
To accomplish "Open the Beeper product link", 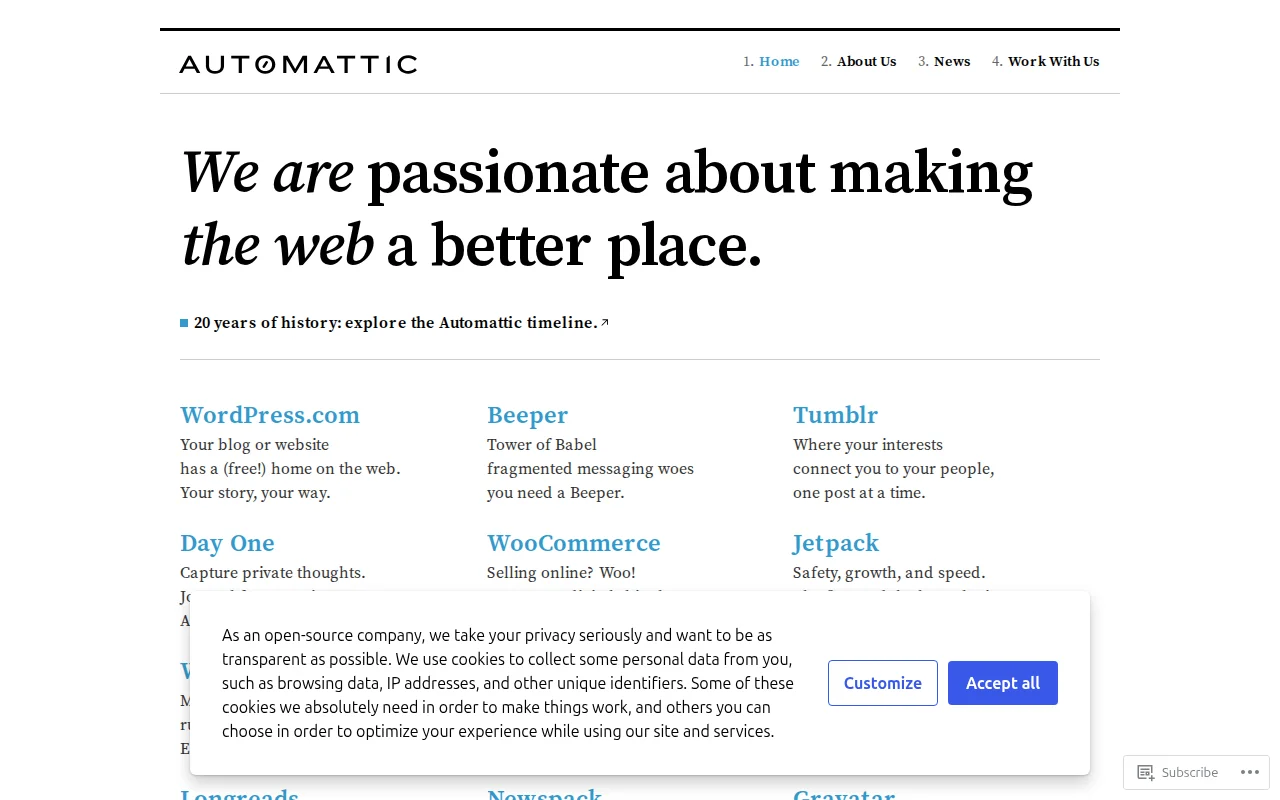I will (527, 415).
